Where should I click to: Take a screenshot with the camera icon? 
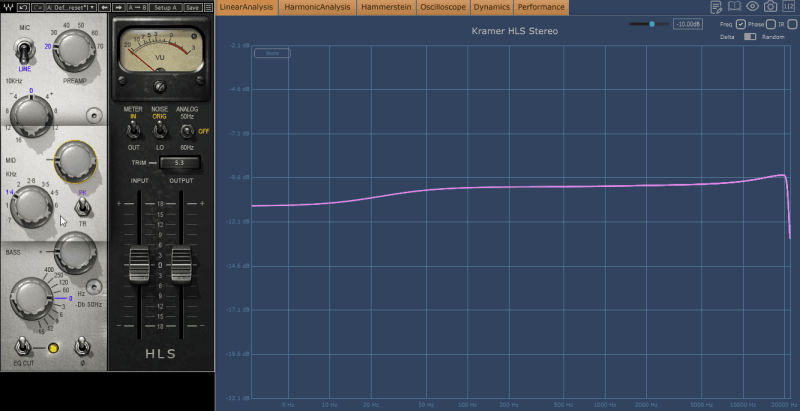[x=770, y=7]
